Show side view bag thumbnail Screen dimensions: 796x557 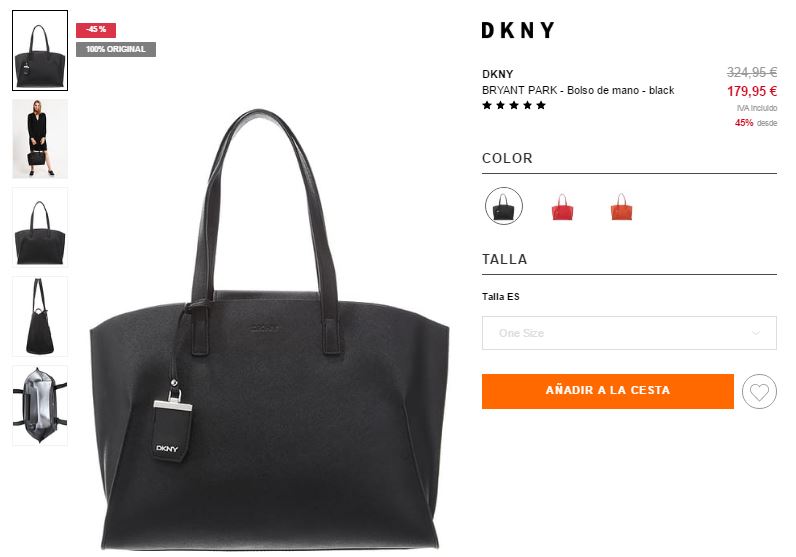(x=40, y=316)
